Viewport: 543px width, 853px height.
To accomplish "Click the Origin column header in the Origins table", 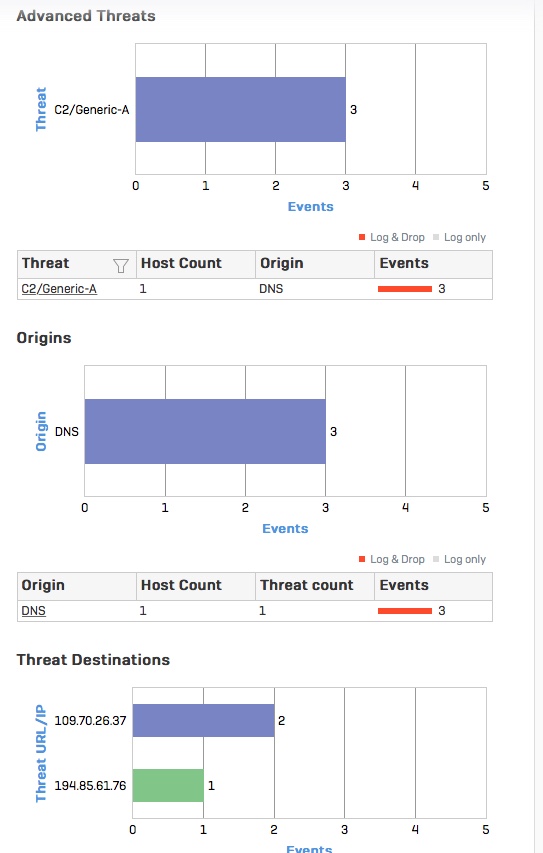I will click(43, 585).
